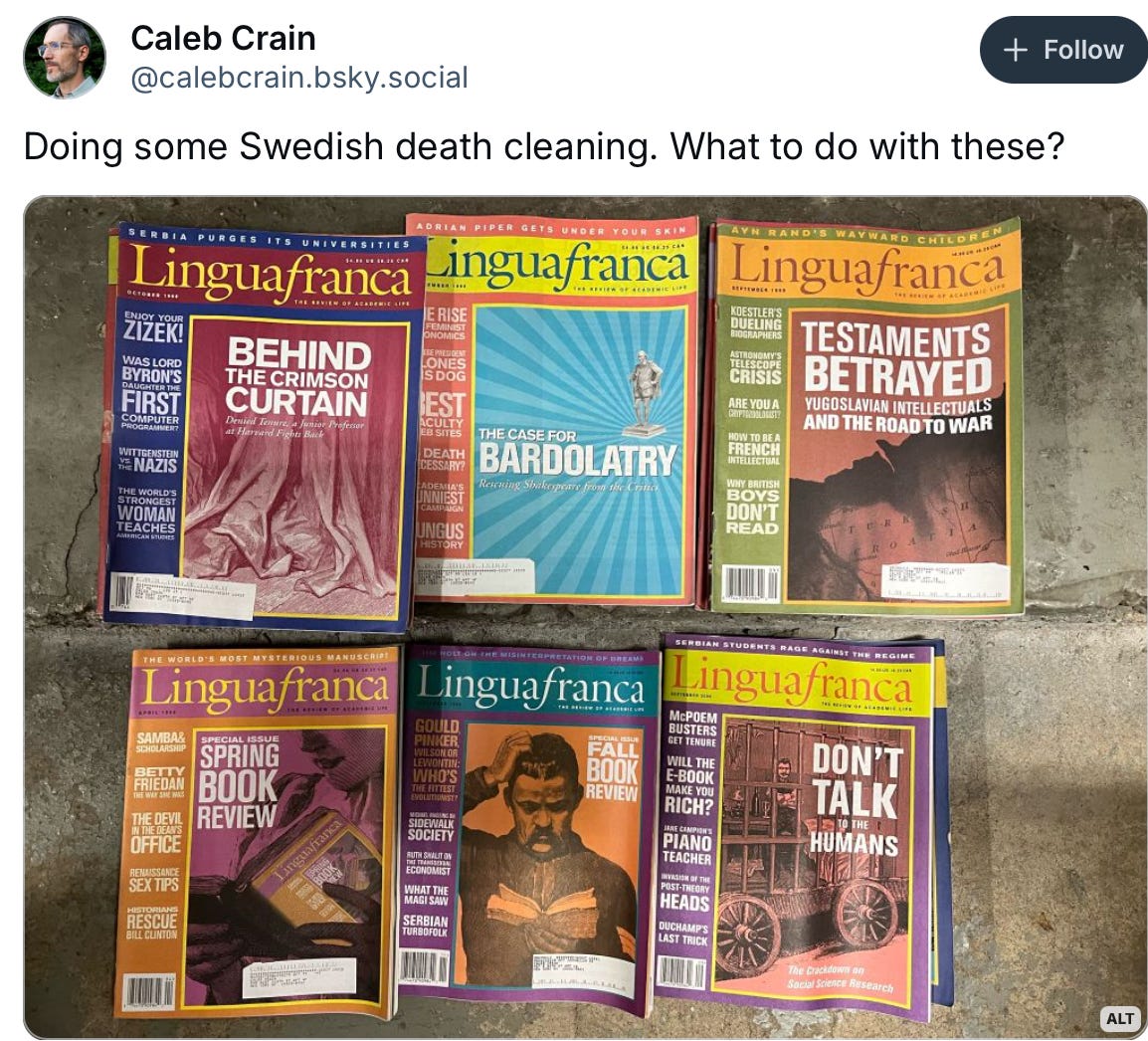Click the Caleb Crain display name
The image size is (1148, 1041).
(223, 38)
